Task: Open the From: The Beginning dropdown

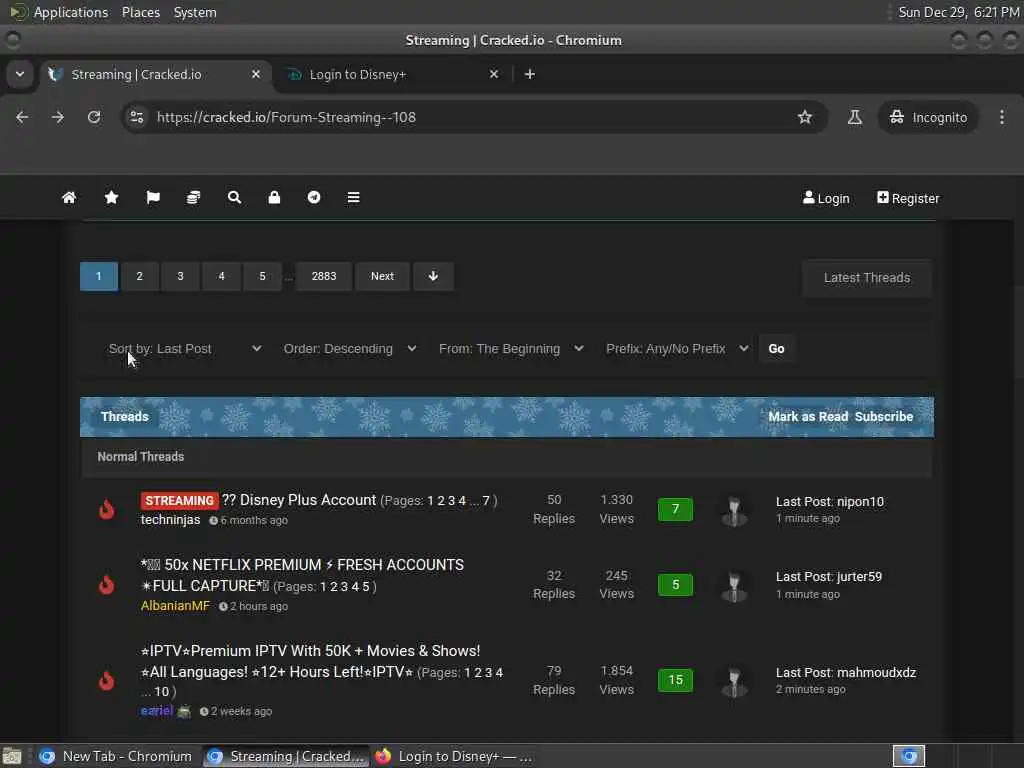Action: coord(511,349)
